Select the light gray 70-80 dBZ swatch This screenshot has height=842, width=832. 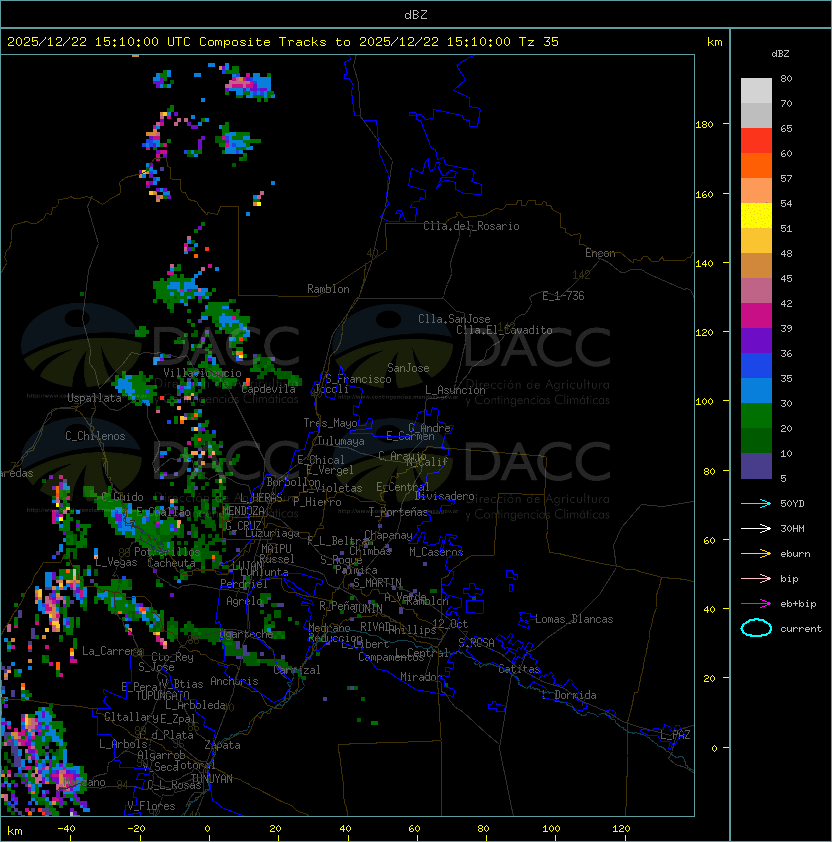pyautogui.click(x=756, y=90)
